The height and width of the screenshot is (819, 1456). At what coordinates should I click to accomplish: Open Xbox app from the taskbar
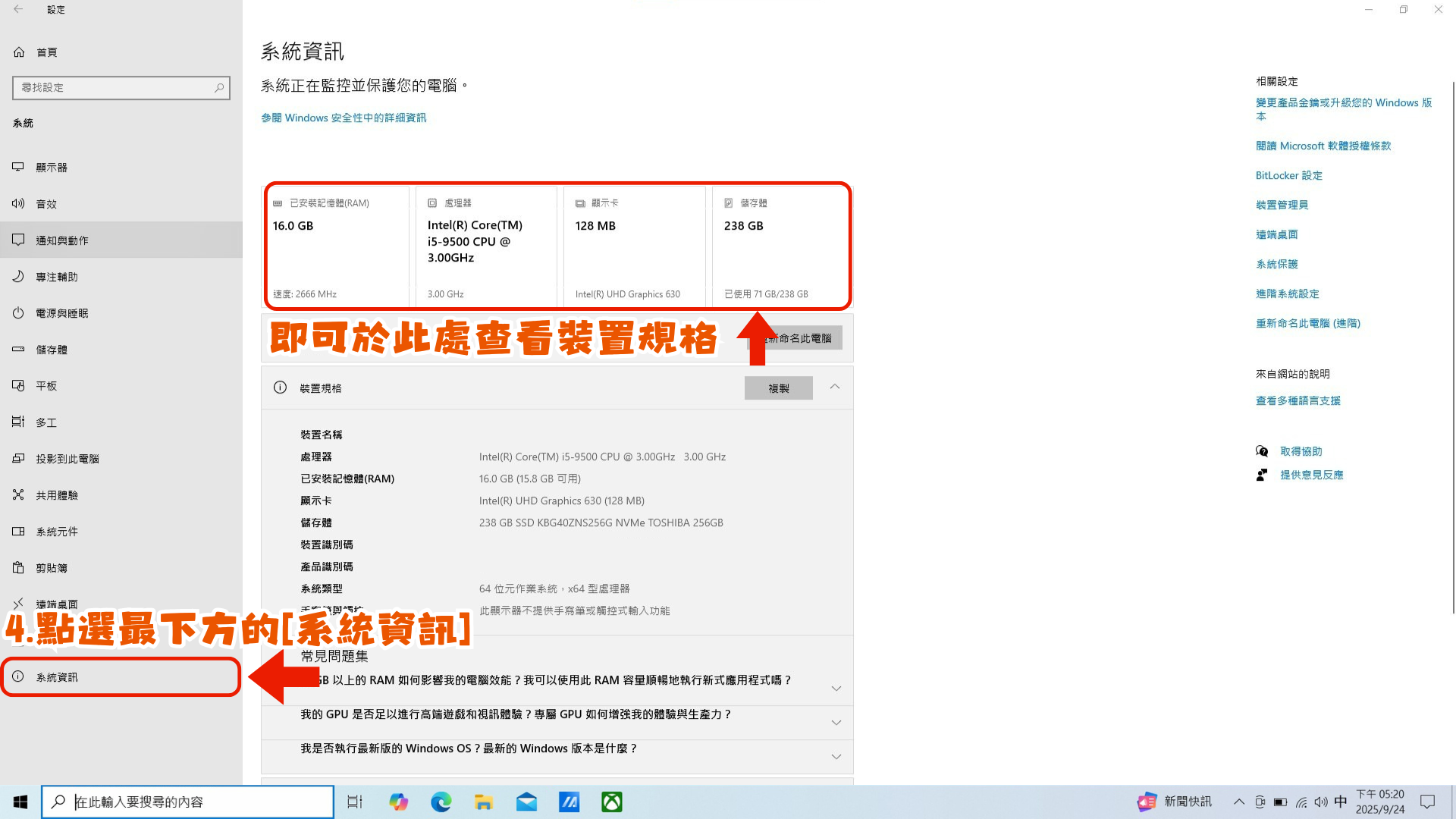coord(611,802)
